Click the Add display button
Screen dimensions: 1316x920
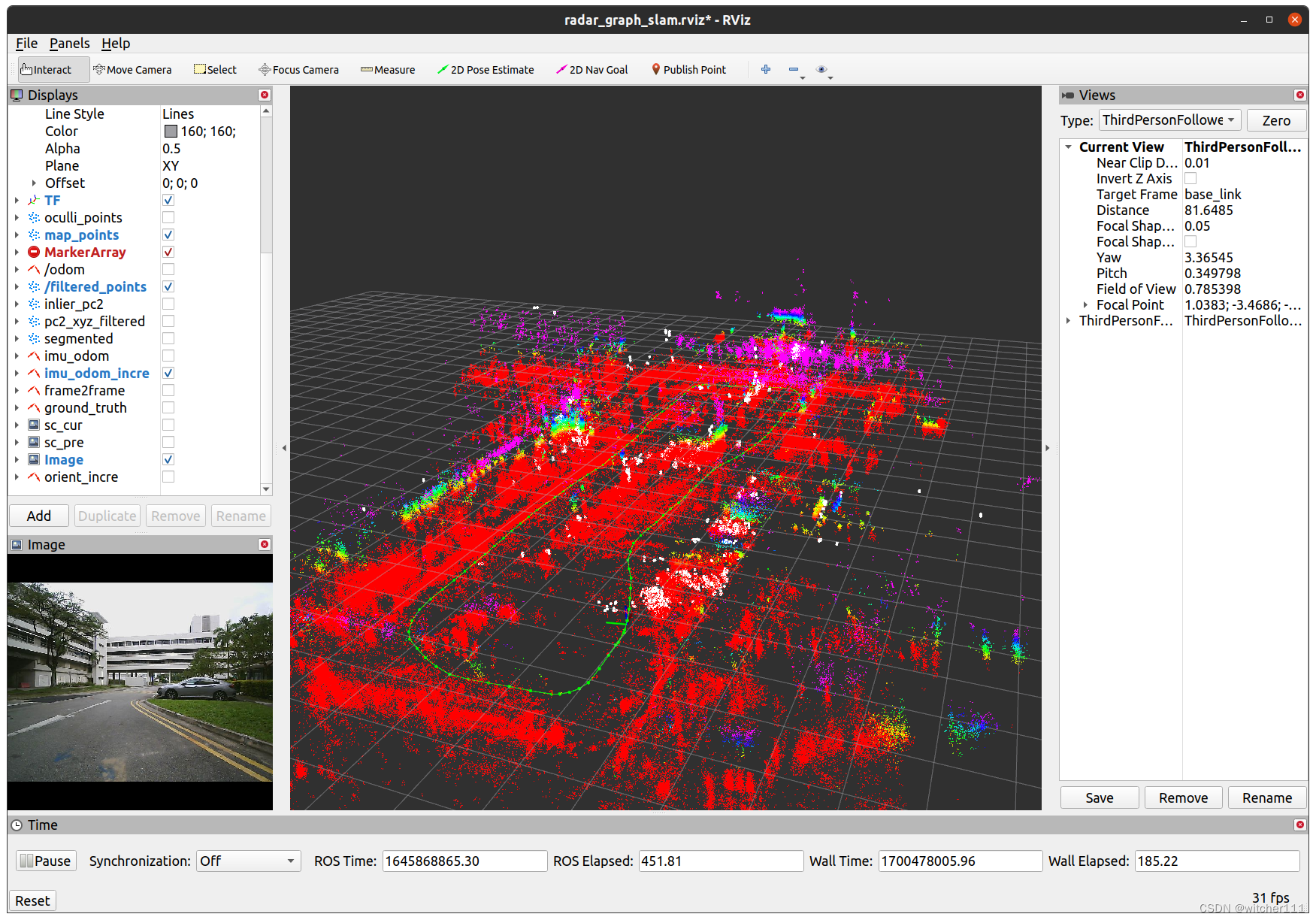point(39,516)
